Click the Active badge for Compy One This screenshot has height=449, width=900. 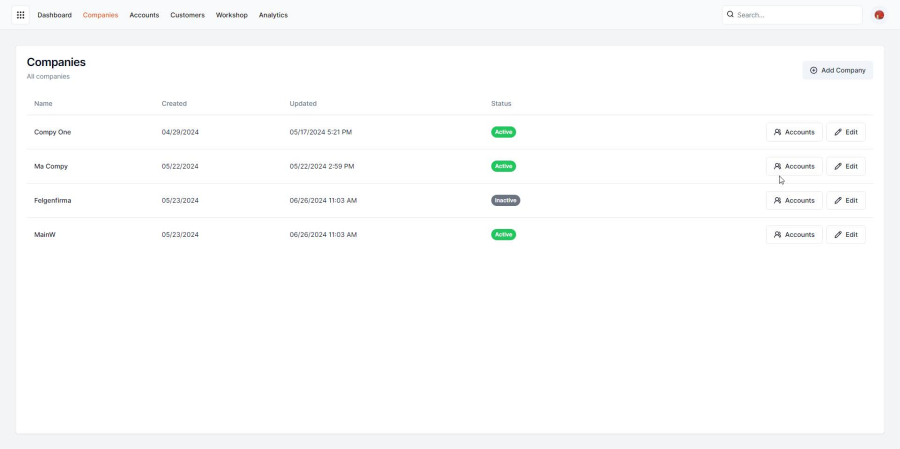[503, 132]
